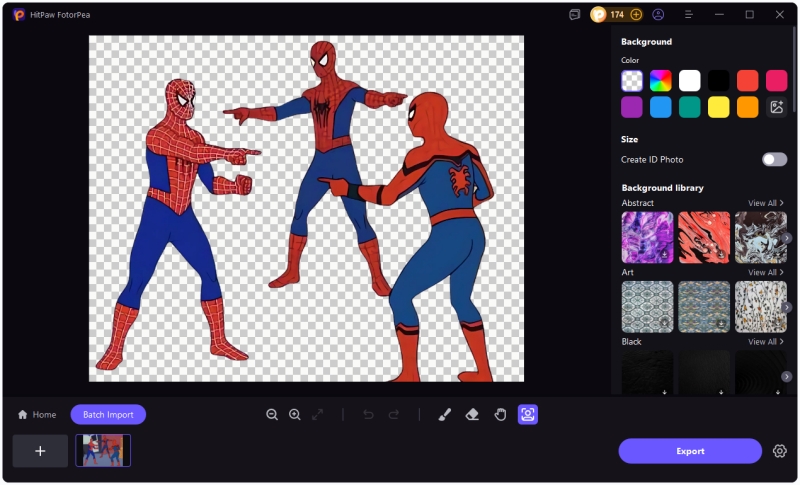This screenshot has height=485, width=800.
Task: Click the redo arrow icon
Action: click(x=393, y=415)
